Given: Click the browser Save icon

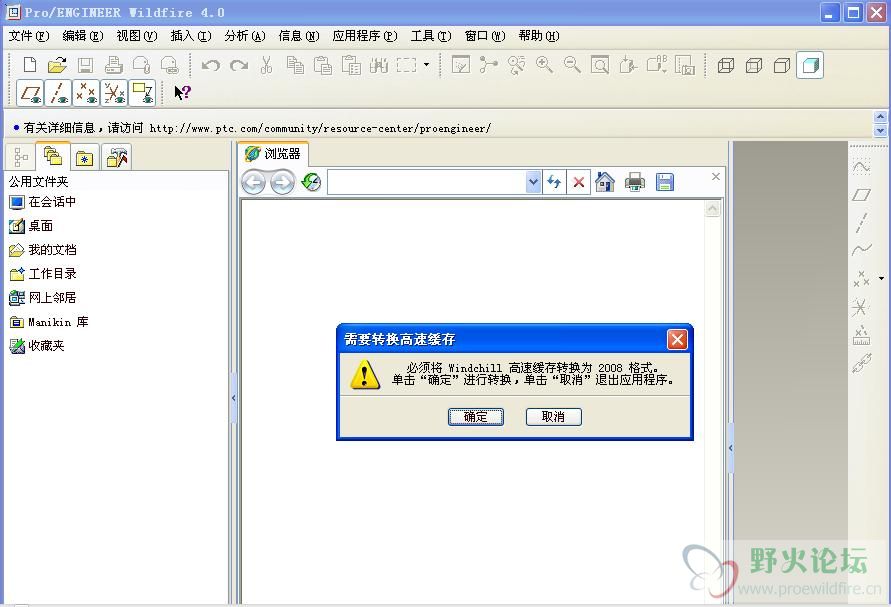Looking at the screenshot, I should click(664, 182).
